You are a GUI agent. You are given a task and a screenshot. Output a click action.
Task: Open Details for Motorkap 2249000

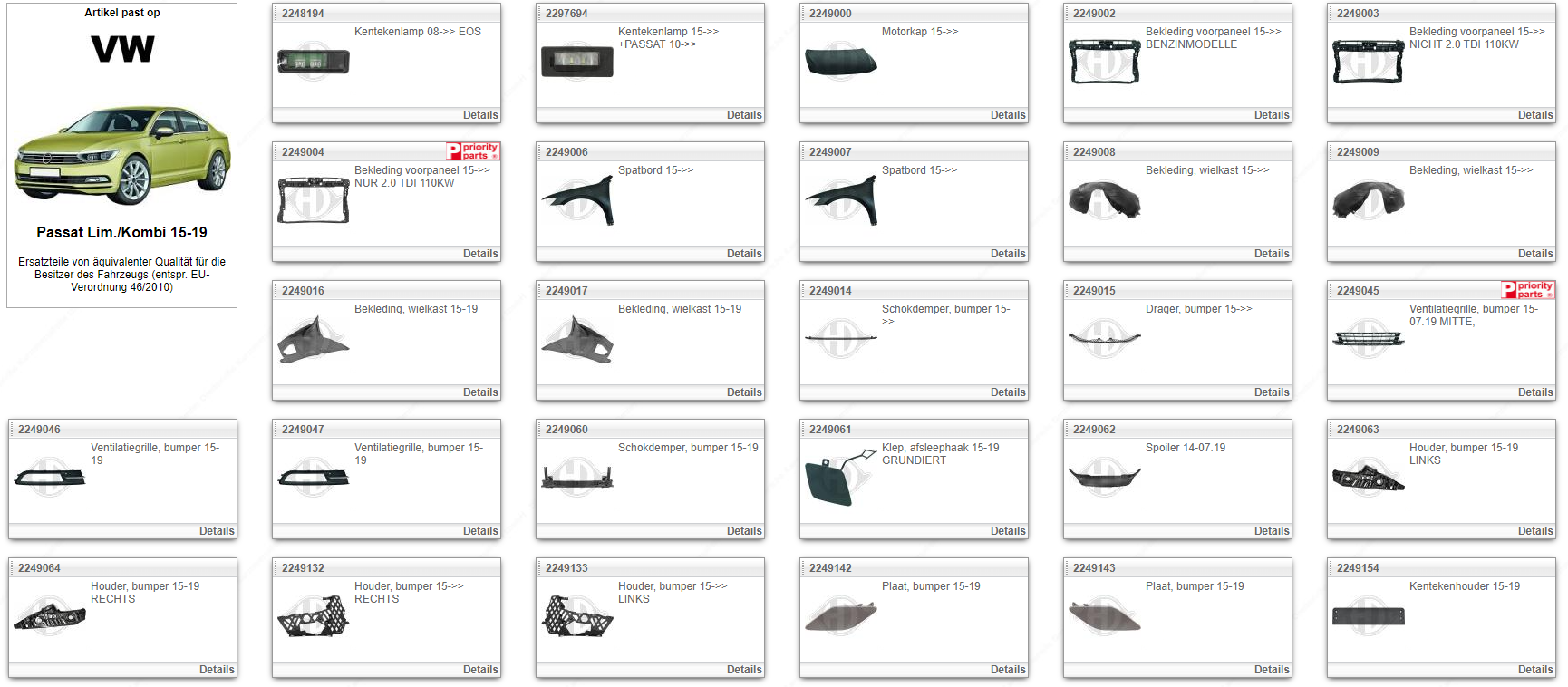coord(1007,115)
